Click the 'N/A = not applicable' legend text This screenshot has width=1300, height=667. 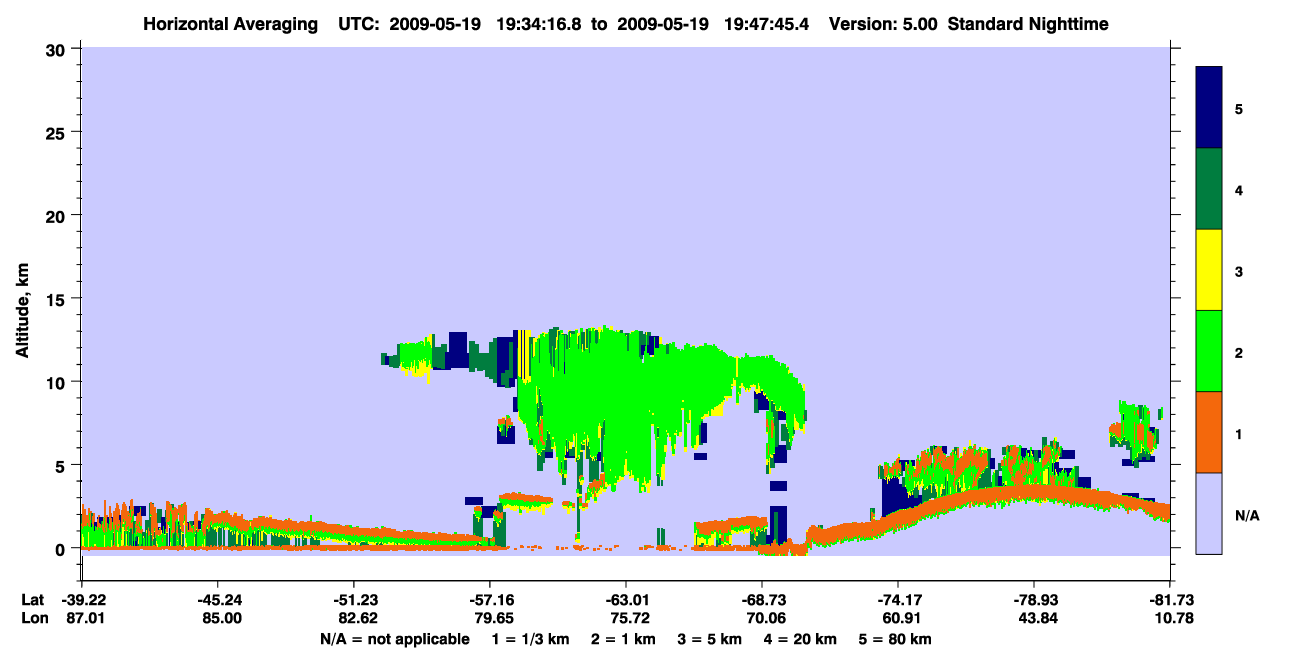[394, 639]
